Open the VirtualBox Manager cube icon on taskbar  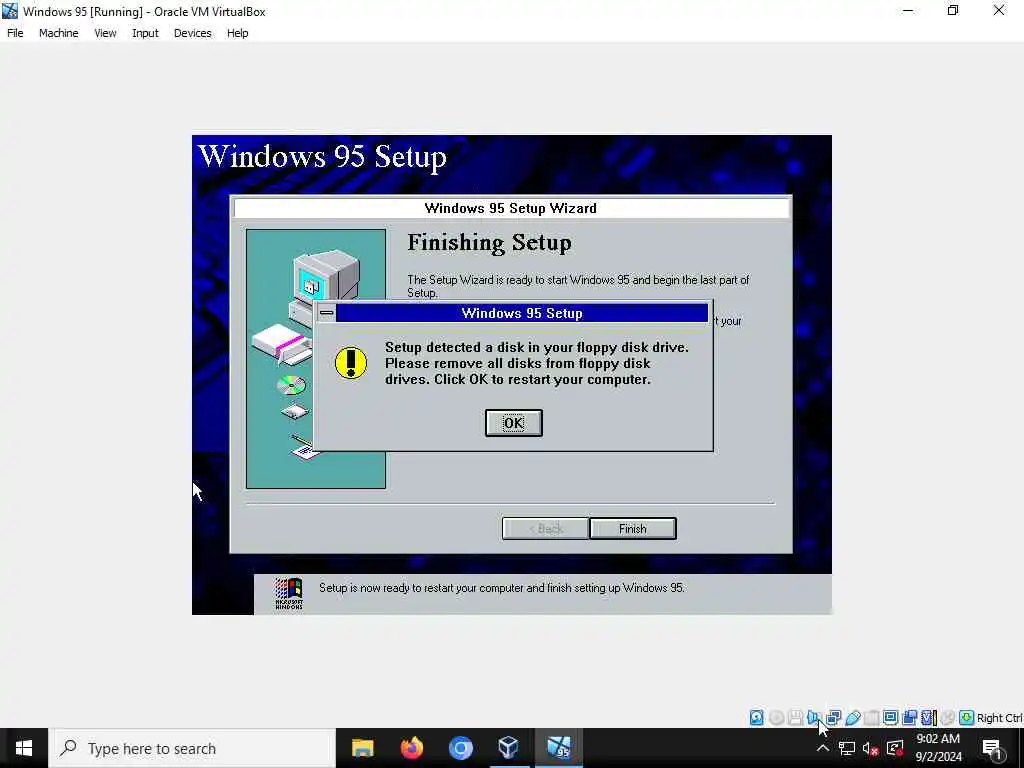[x=509, y=748]
